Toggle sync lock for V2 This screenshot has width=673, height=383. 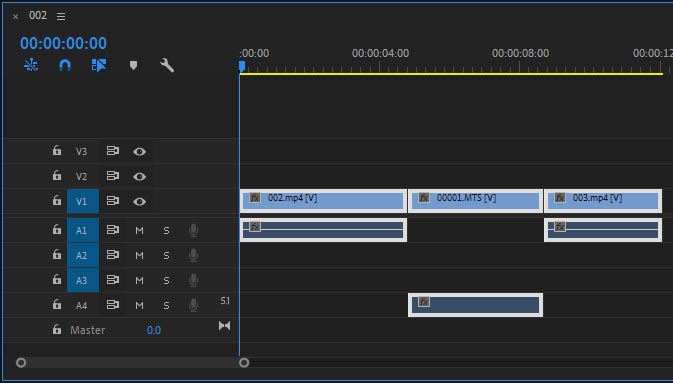[112, 176]
